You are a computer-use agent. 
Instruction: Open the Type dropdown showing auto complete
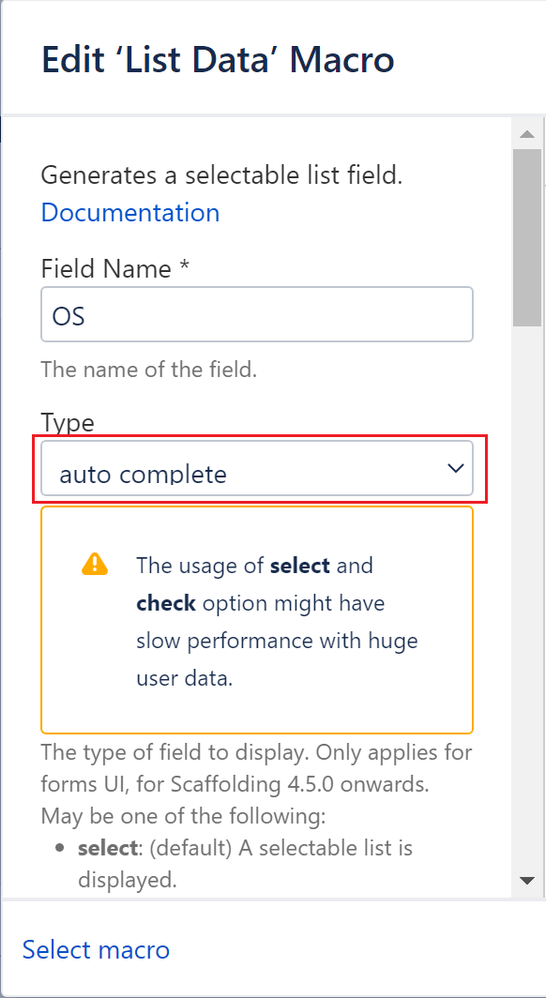257,468
